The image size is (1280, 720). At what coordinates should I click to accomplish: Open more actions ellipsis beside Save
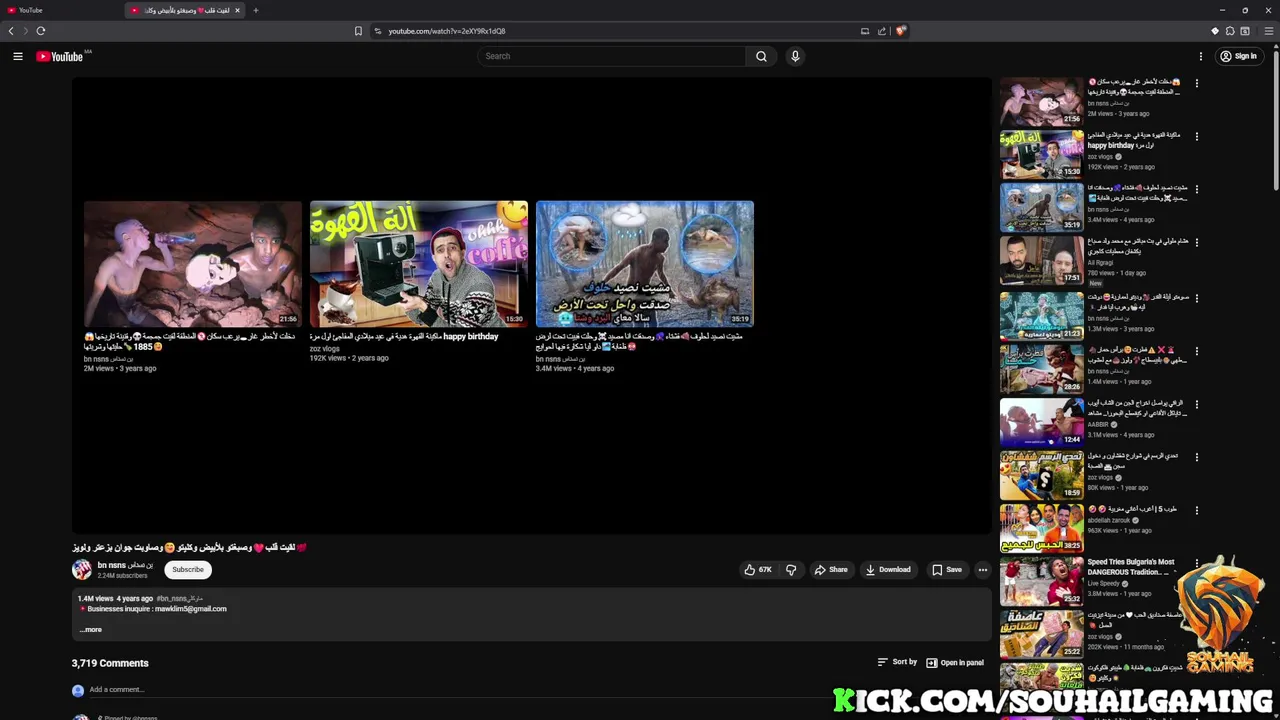pos(982,570)
